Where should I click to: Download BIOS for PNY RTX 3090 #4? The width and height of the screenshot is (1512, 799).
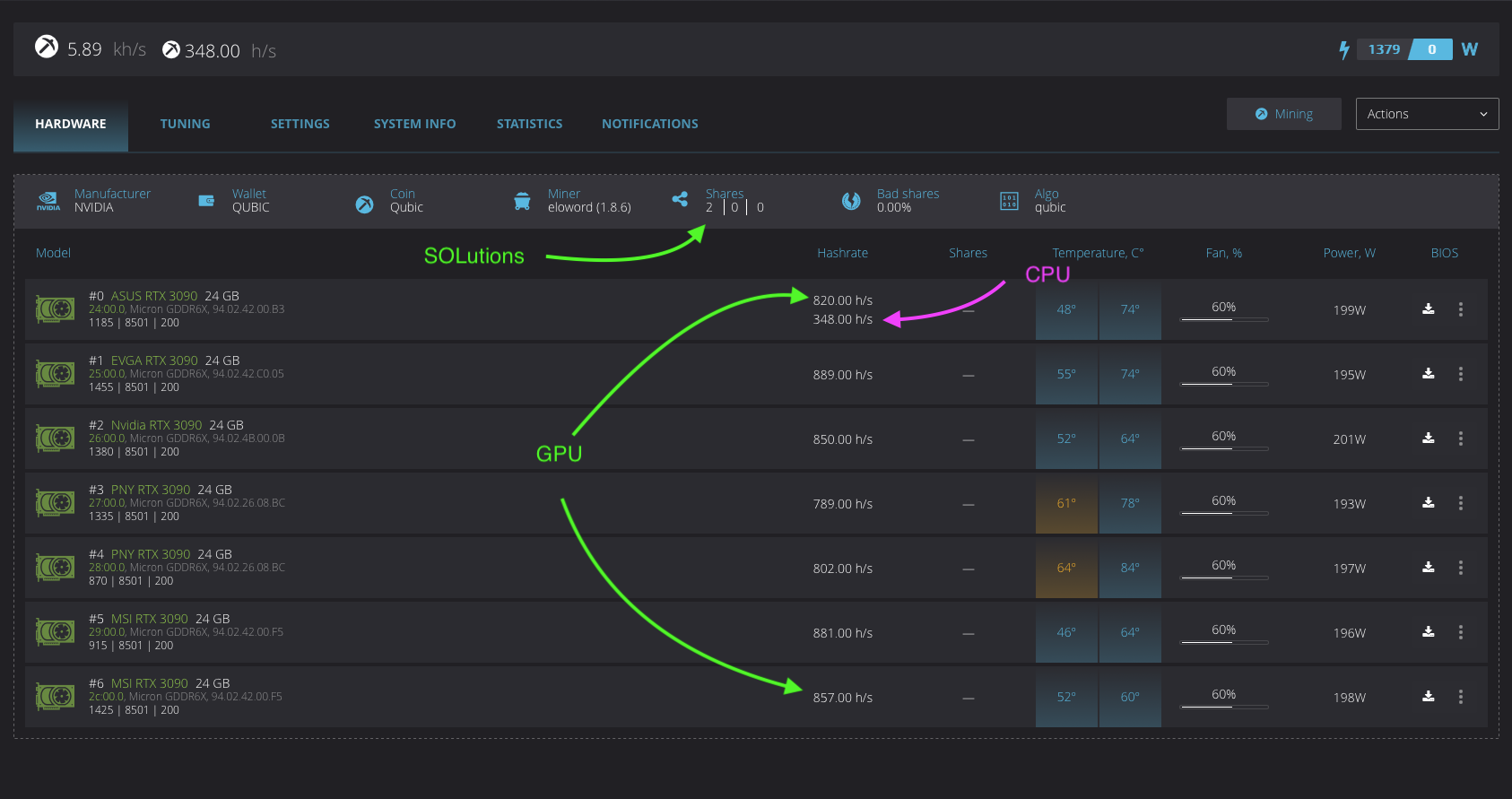(x=1429, y=568)
